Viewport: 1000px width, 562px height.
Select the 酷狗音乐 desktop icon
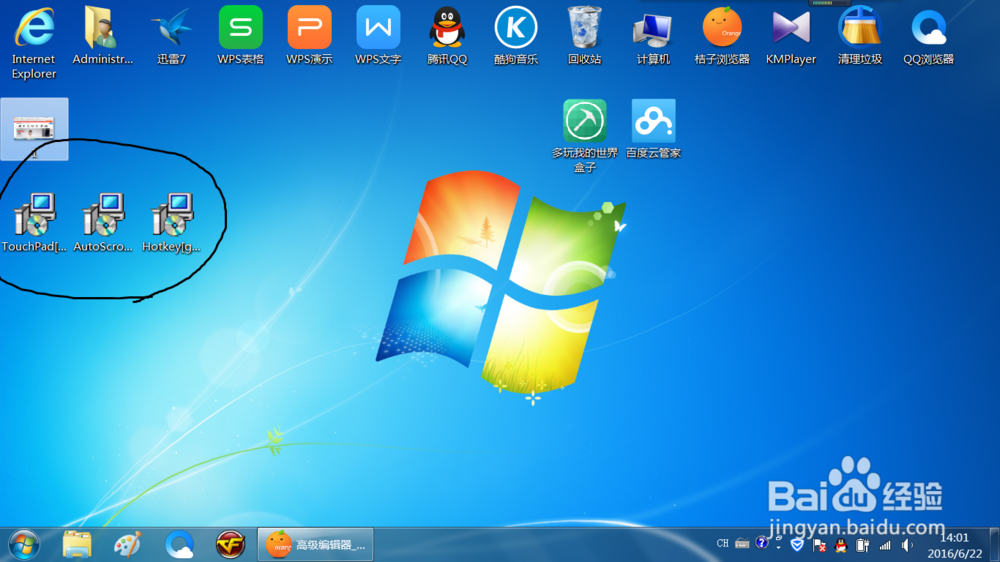pyautogui.click(x=516, y=36)
